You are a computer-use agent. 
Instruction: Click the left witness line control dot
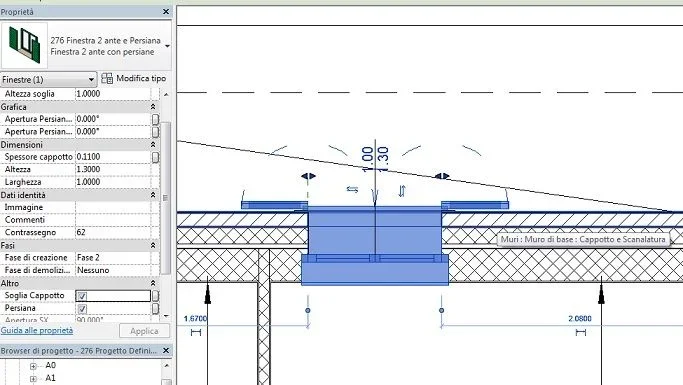308,311
